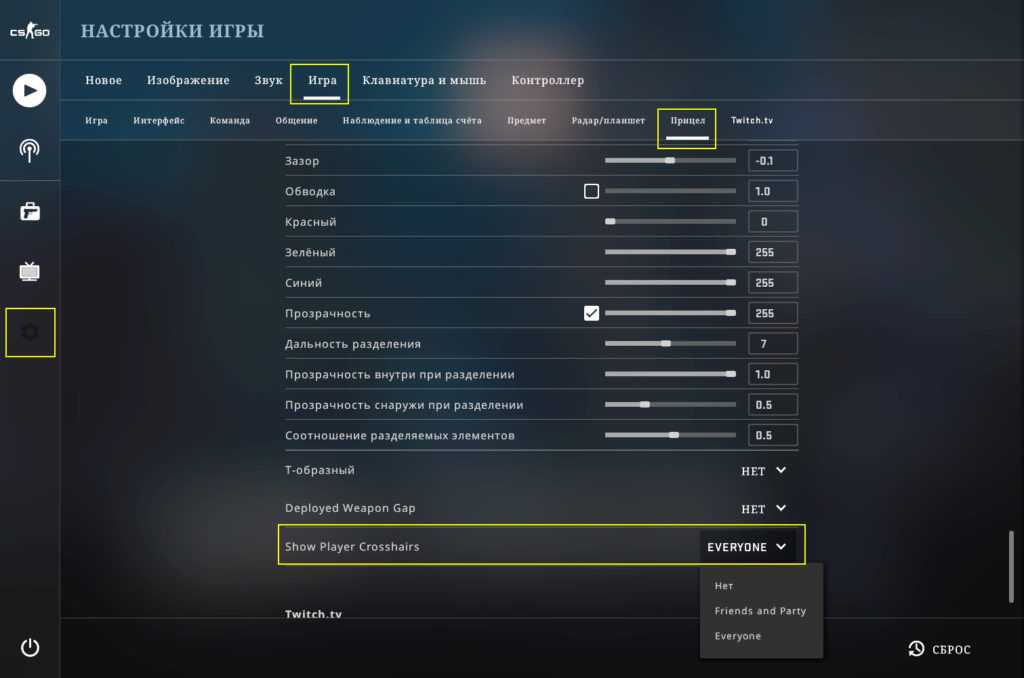The width and height of the screenshot is (1024, 678).
Task: Click the Дальность разделения value field
Action: (x=773, y=344)
